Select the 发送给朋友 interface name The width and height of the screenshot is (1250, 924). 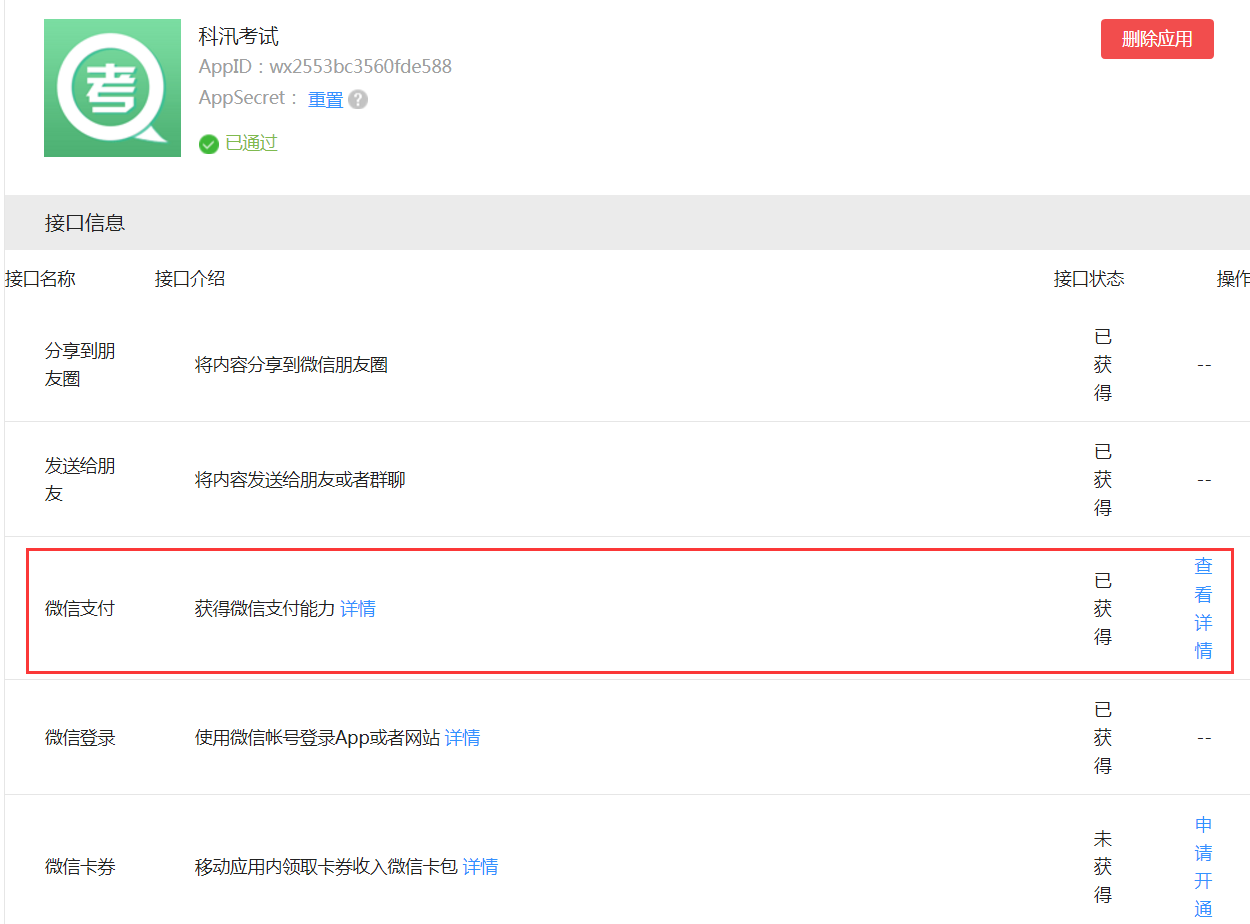(x=79, y=479)
